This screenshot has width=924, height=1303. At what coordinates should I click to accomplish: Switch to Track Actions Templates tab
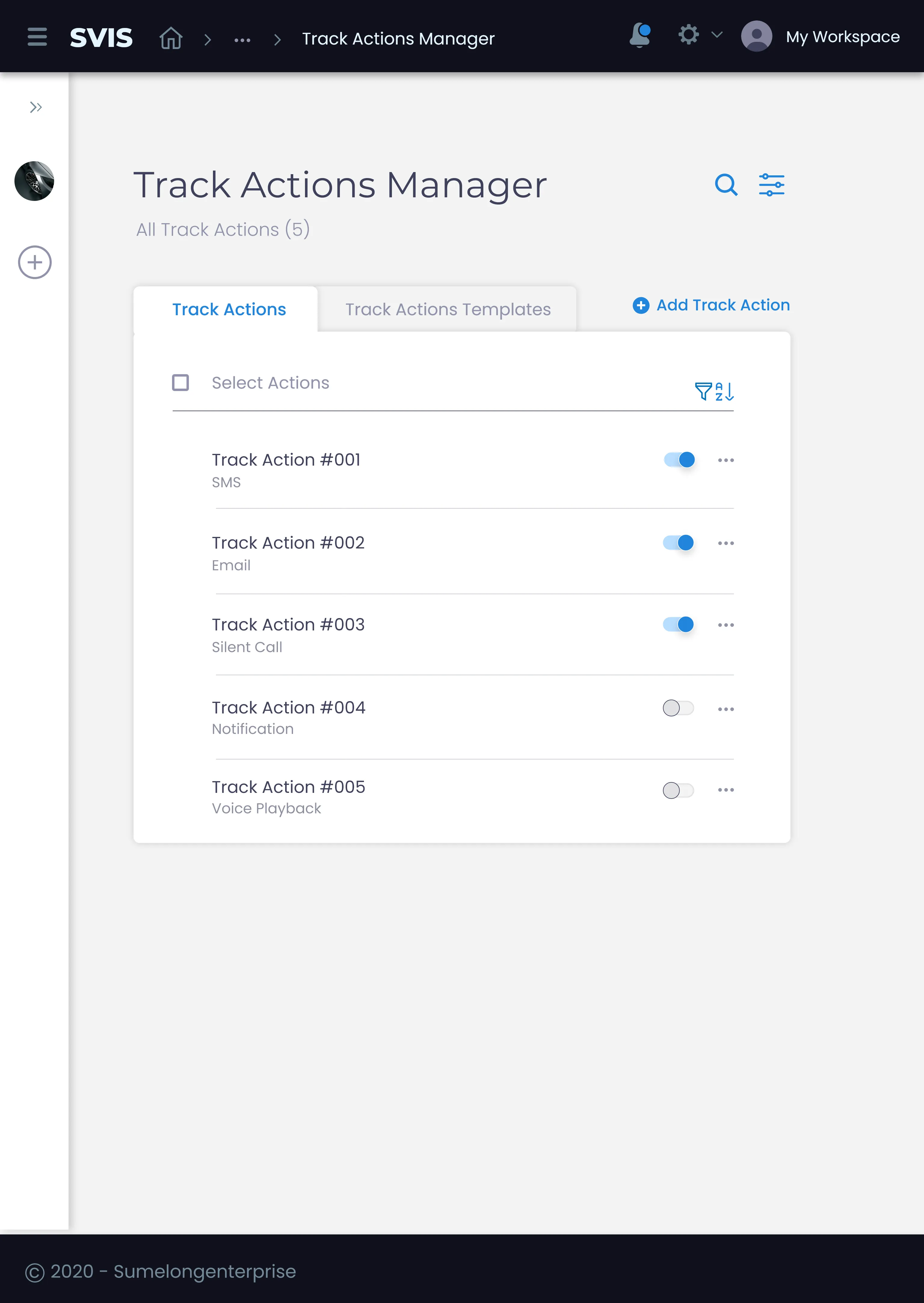[448, 309]
